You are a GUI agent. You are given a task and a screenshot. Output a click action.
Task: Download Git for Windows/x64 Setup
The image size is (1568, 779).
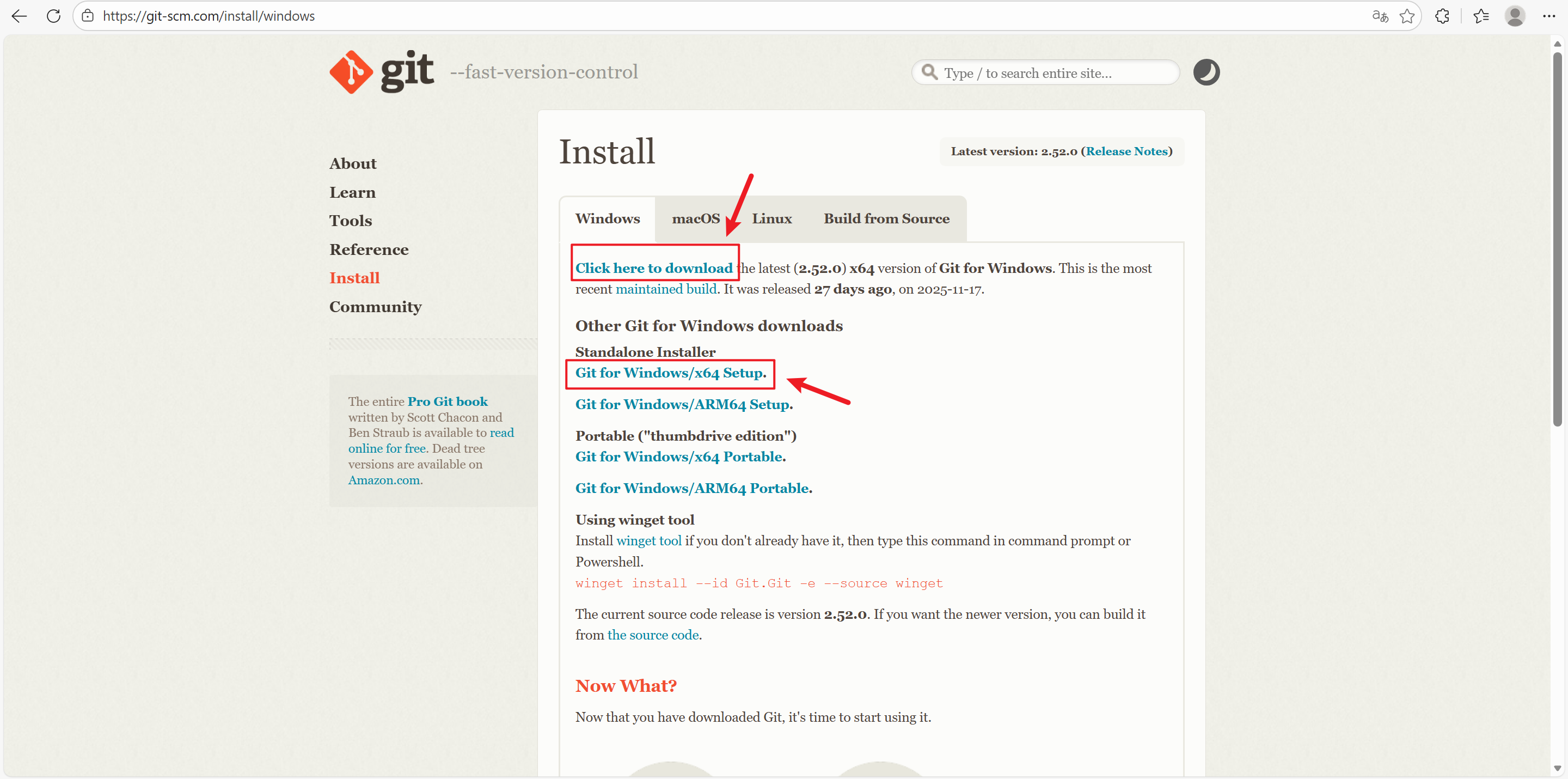[x=669, y=373]
